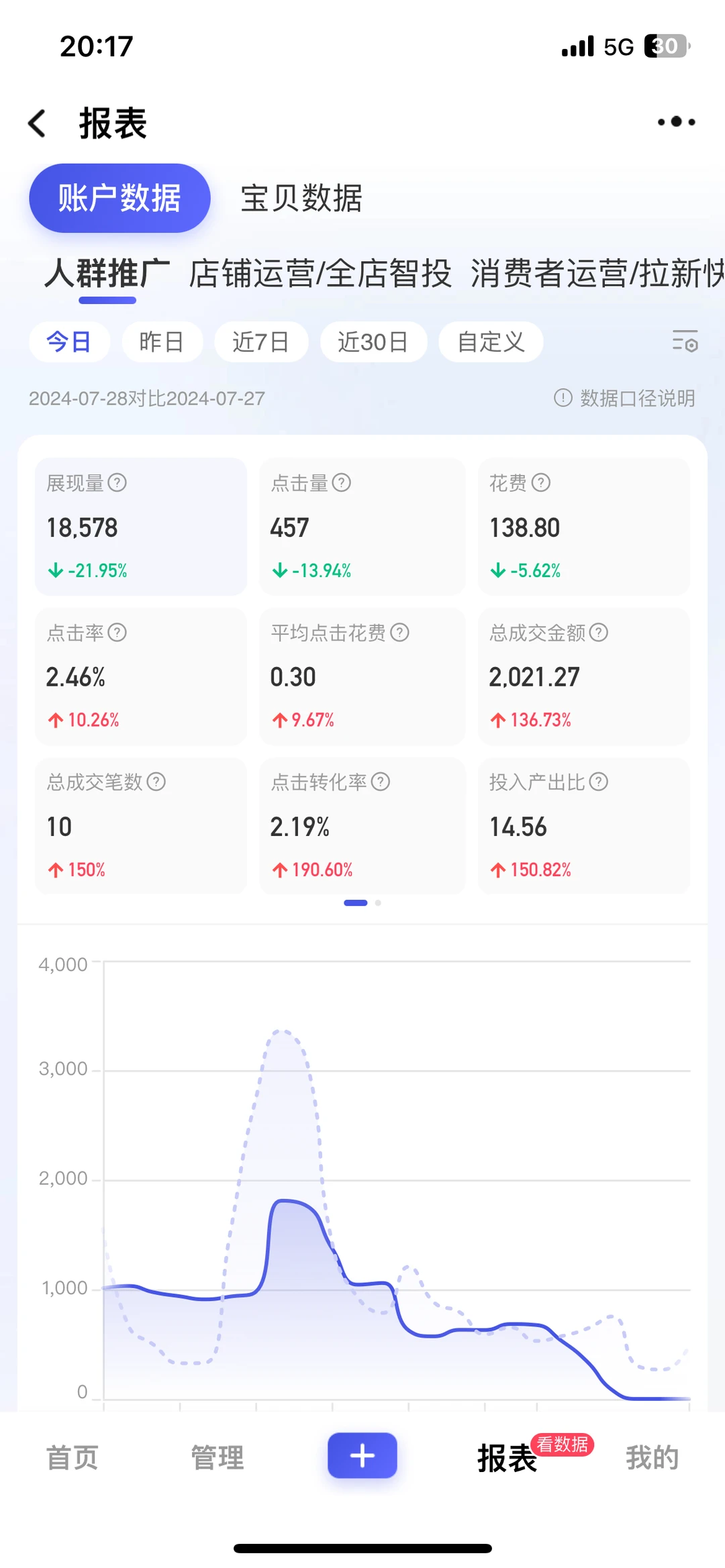Open 首页 in bottom navigation

pyautogui.click(x=72, y=1457)
